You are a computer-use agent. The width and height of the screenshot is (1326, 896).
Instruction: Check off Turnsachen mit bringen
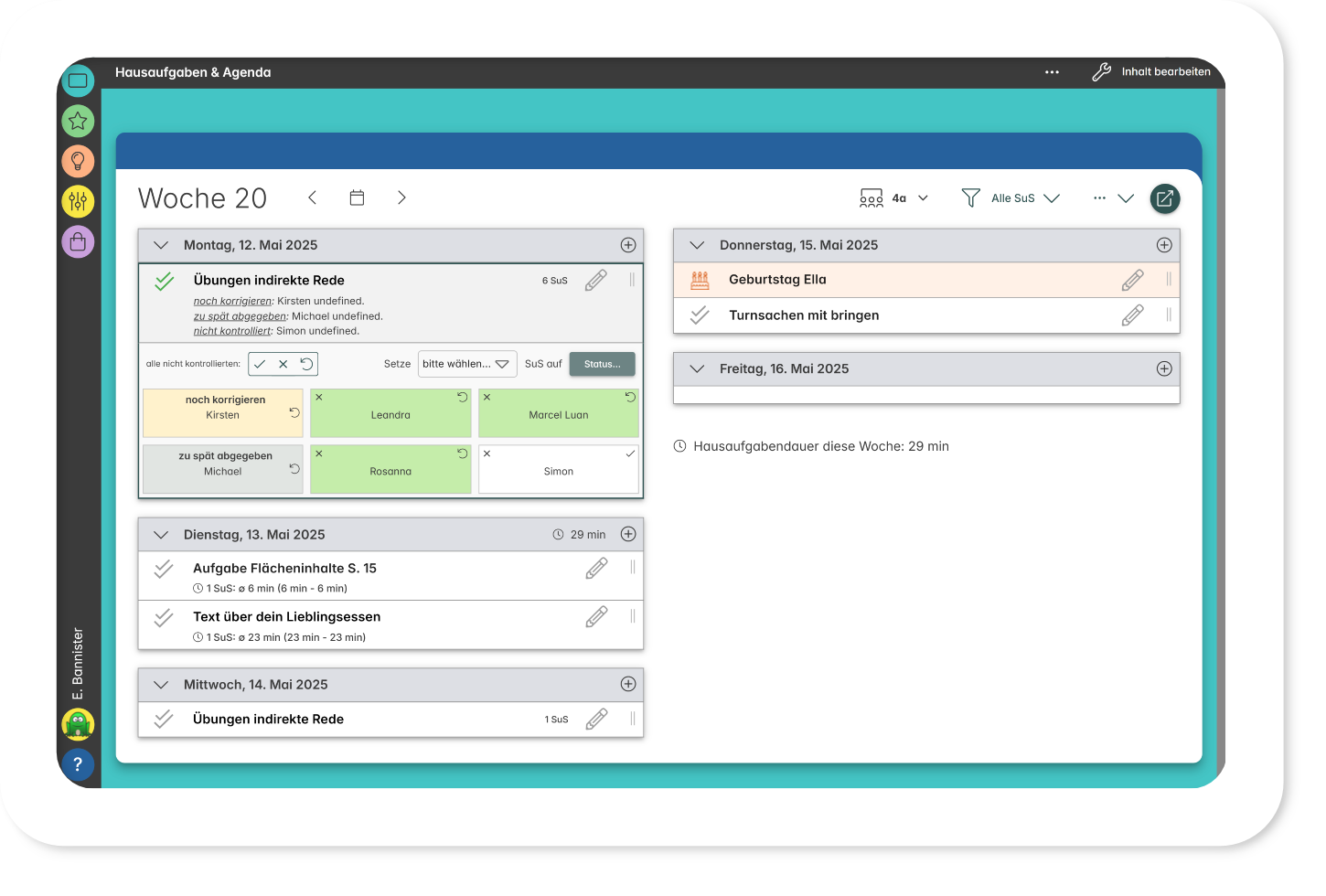pos(700,315)
